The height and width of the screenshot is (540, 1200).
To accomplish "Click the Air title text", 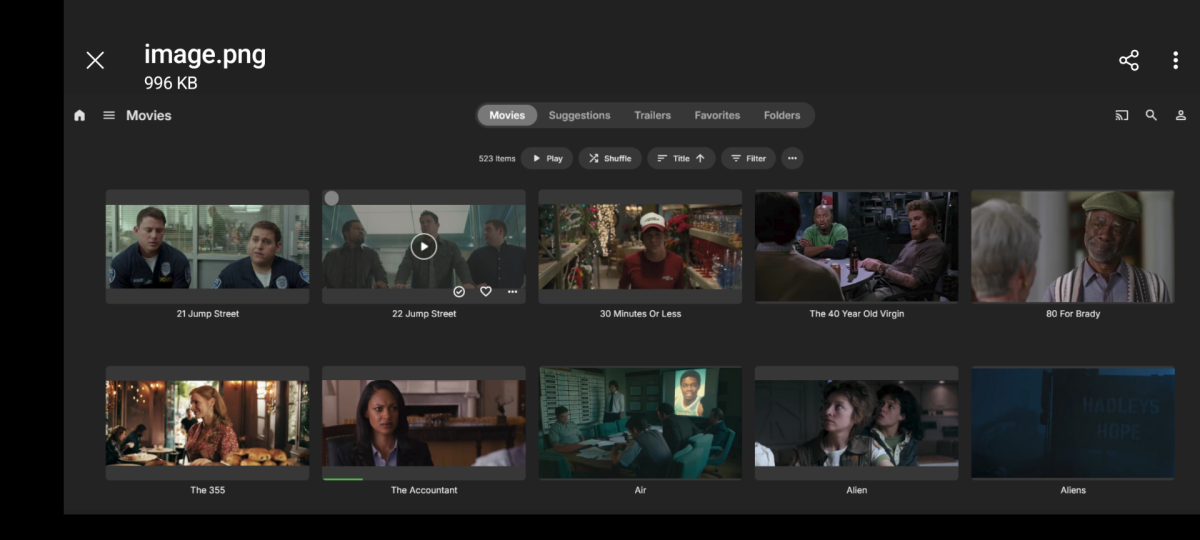I will (640, 490).
